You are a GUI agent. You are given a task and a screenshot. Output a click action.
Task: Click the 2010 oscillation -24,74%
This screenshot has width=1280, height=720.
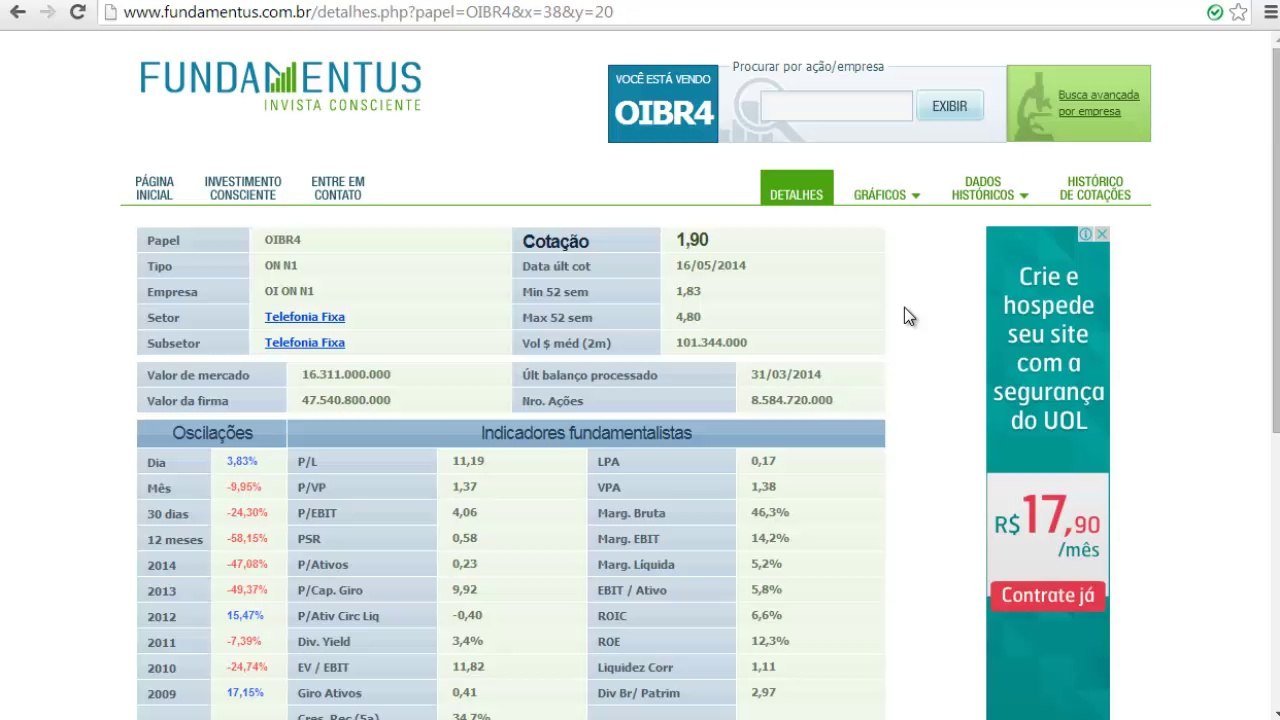[247, 667]
